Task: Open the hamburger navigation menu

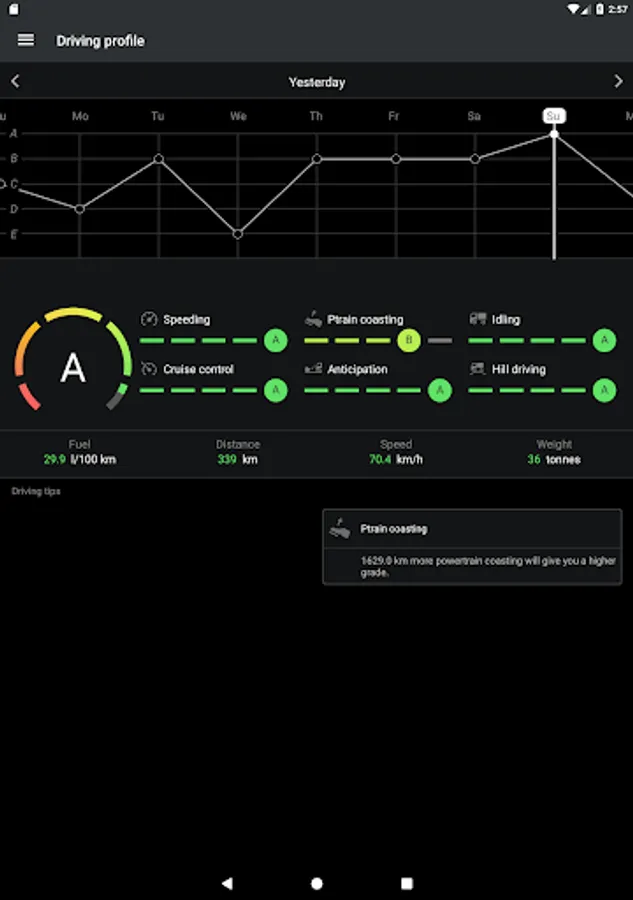Action: click(26, 40)
